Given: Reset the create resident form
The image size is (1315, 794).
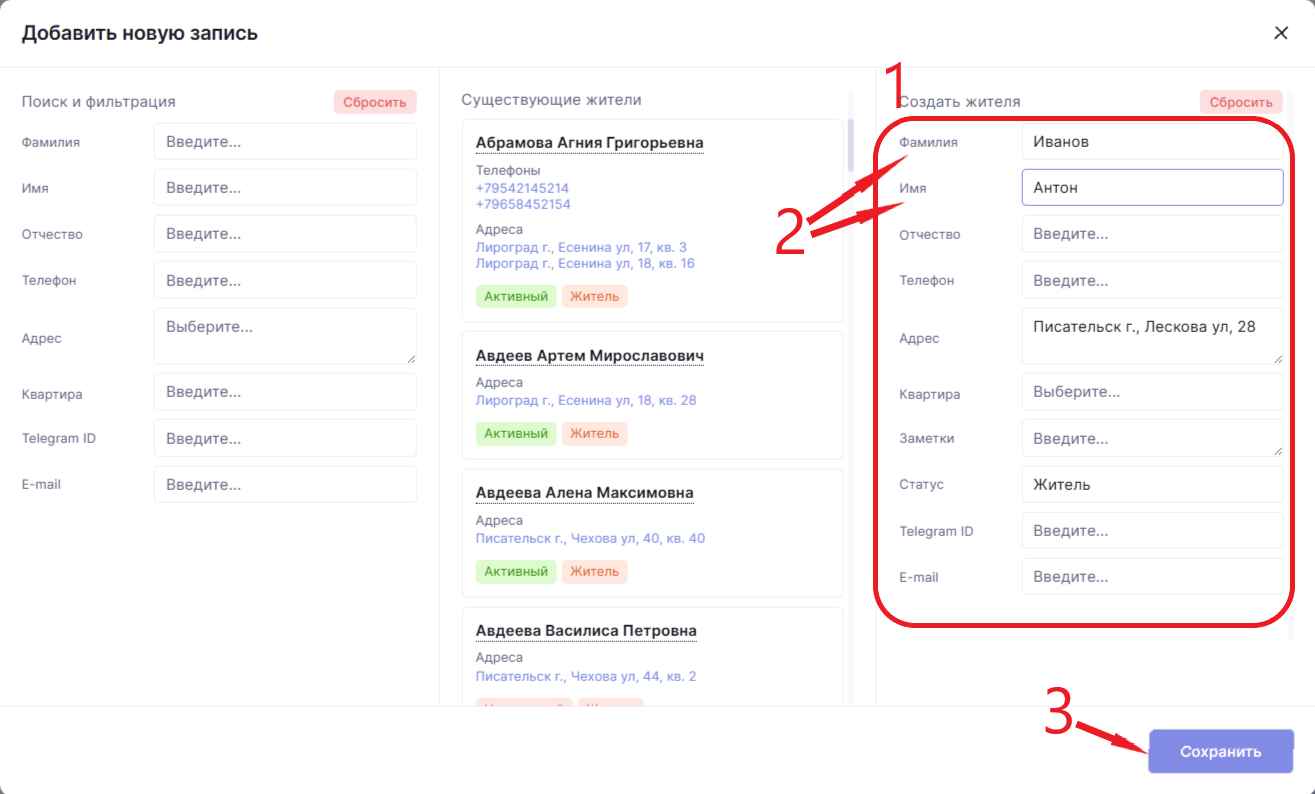Looking at the screenshot, I should (x=1240, y=102).
